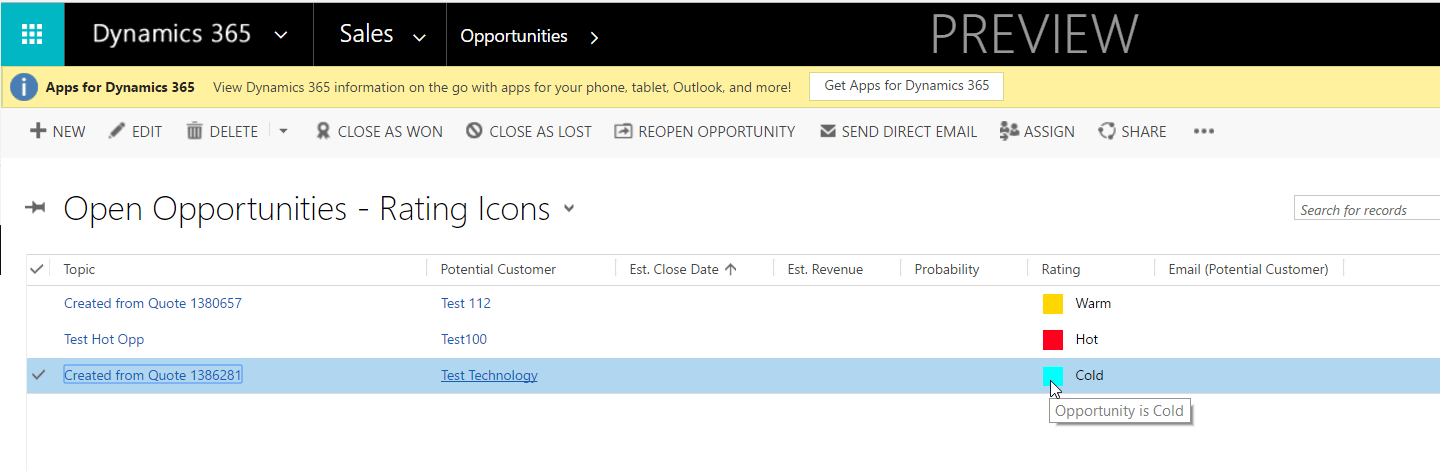The image size is (1440, 471).
Task: Click the REOPEN OPPORTUNITY icon
Action: tap(623, 131)
